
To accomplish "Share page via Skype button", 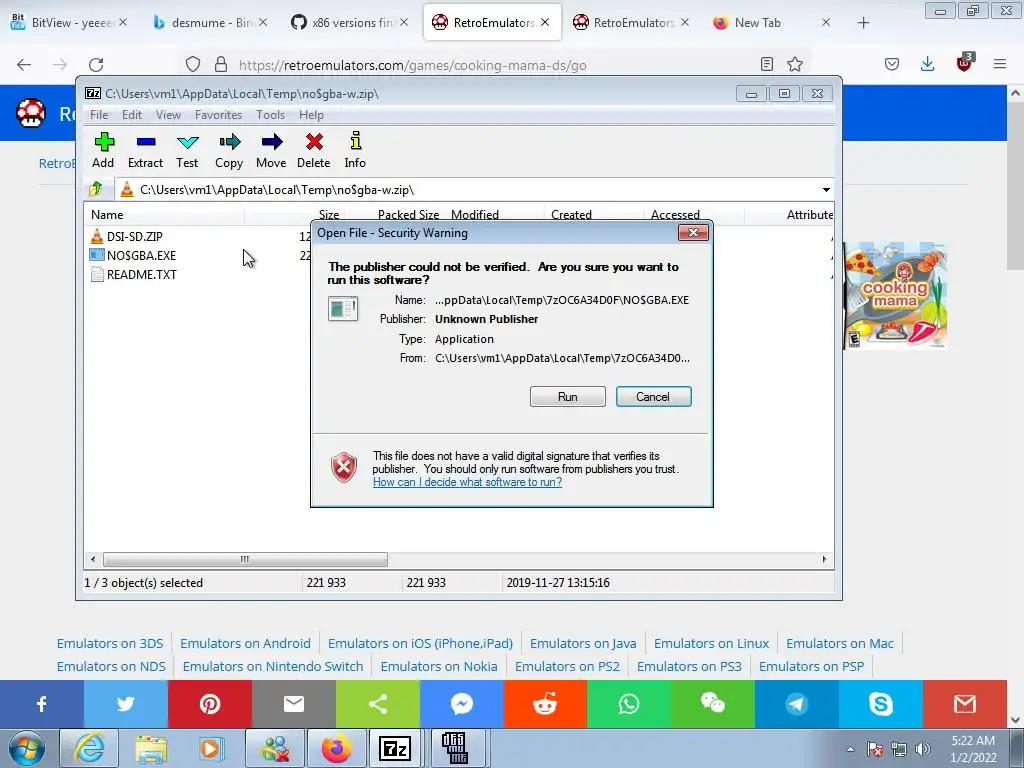I will click(x=880, y=704).
